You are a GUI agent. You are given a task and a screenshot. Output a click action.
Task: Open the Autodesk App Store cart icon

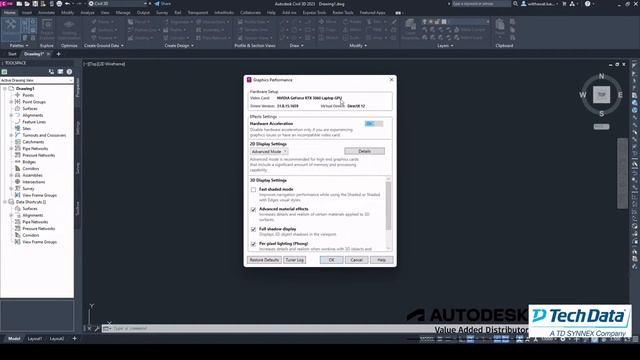point(564,4)
